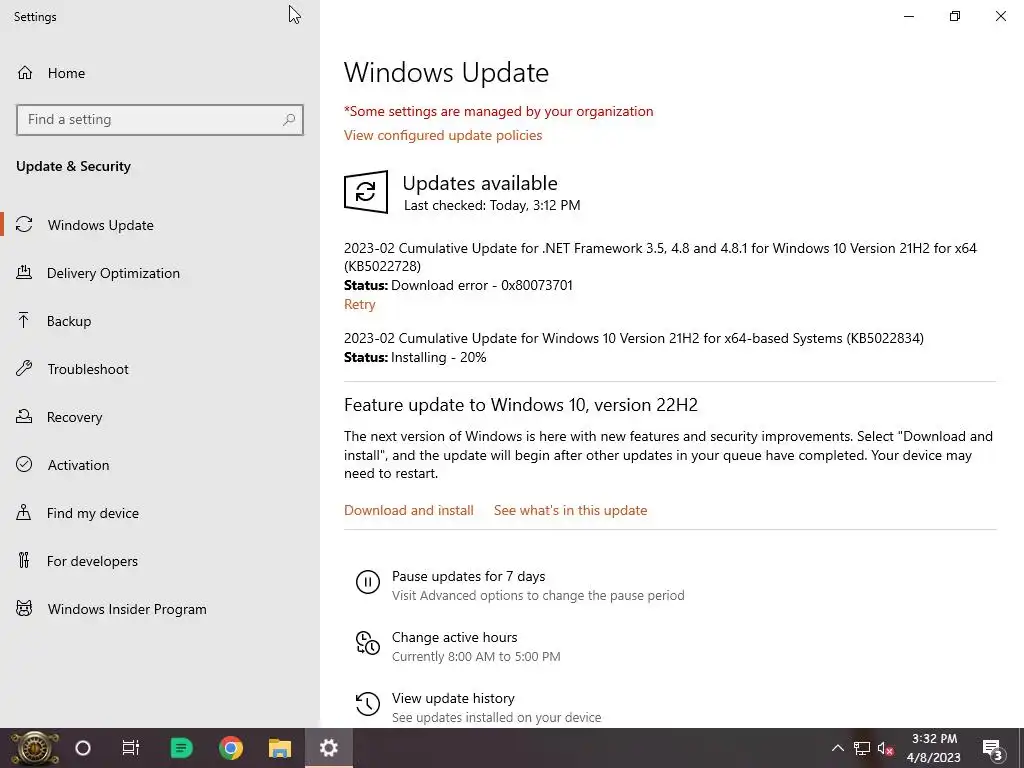Minimize the Settings window
This screenshot has height=768, width=1024.
point(909,16)
